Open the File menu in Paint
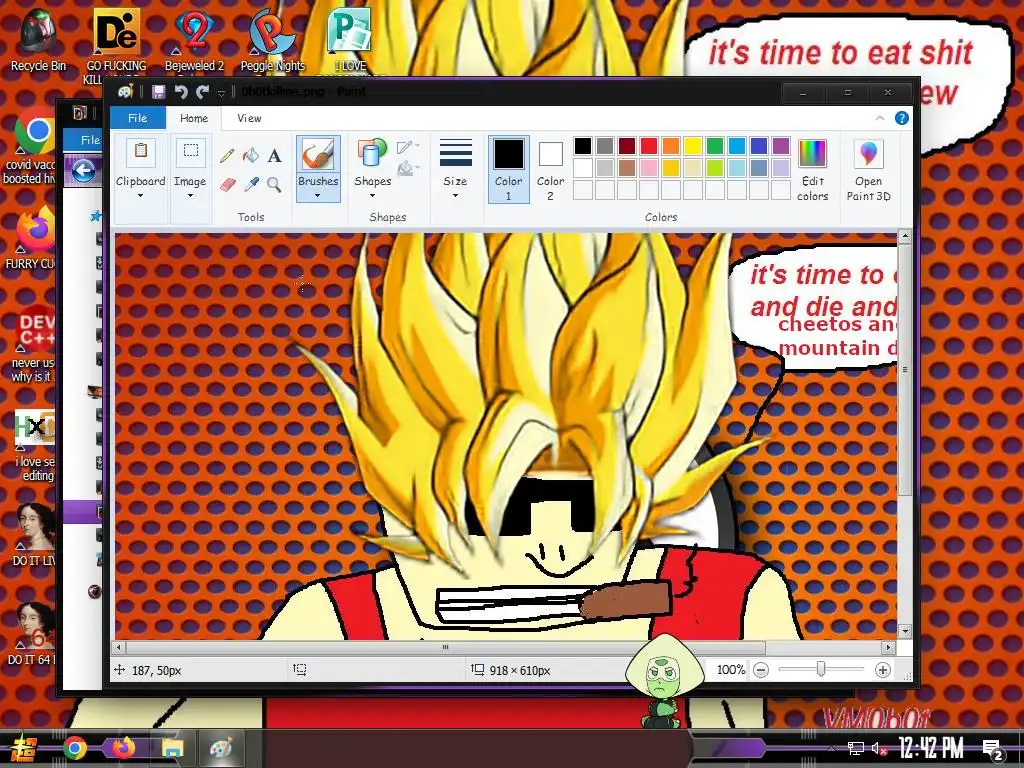This screenshot has height=768, width=1024. [137, 118]
